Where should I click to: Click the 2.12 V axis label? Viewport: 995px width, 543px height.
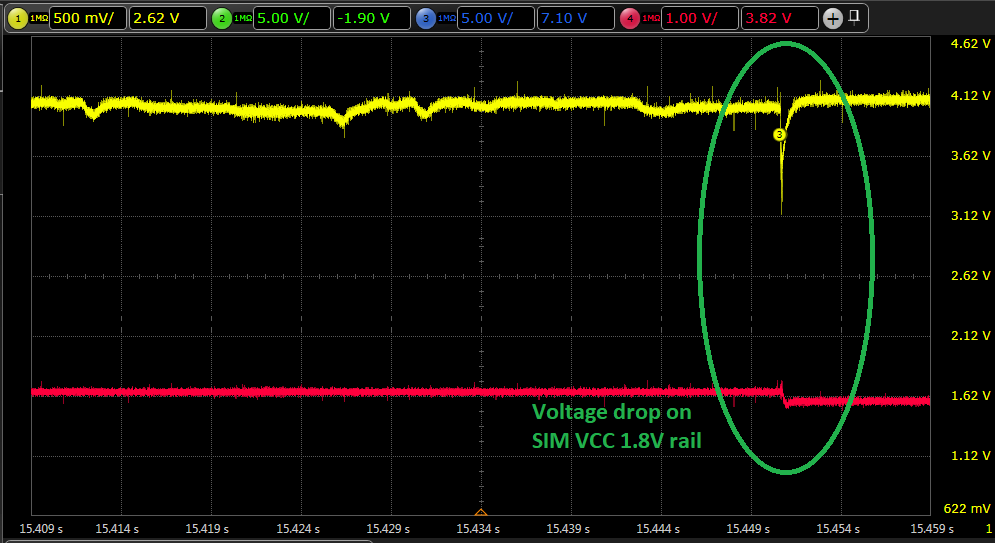point(971,336)
